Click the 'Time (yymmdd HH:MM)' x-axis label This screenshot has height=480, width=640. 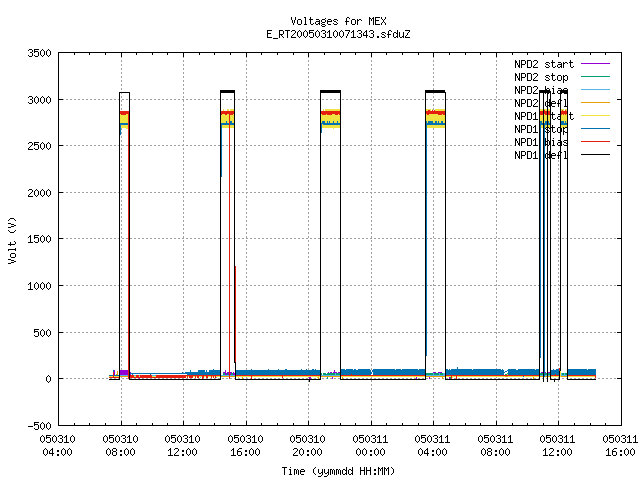tap(338, 471)
